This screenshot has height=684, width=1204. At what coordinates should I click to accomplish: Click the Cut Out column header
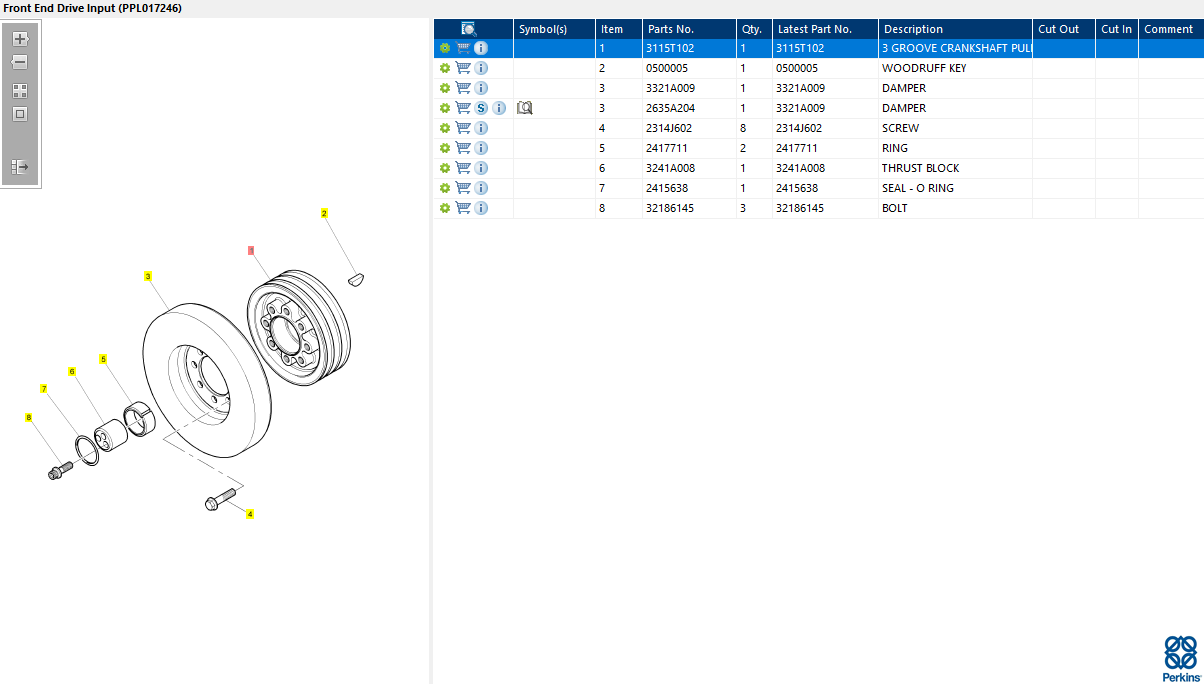coord(1064,29)
